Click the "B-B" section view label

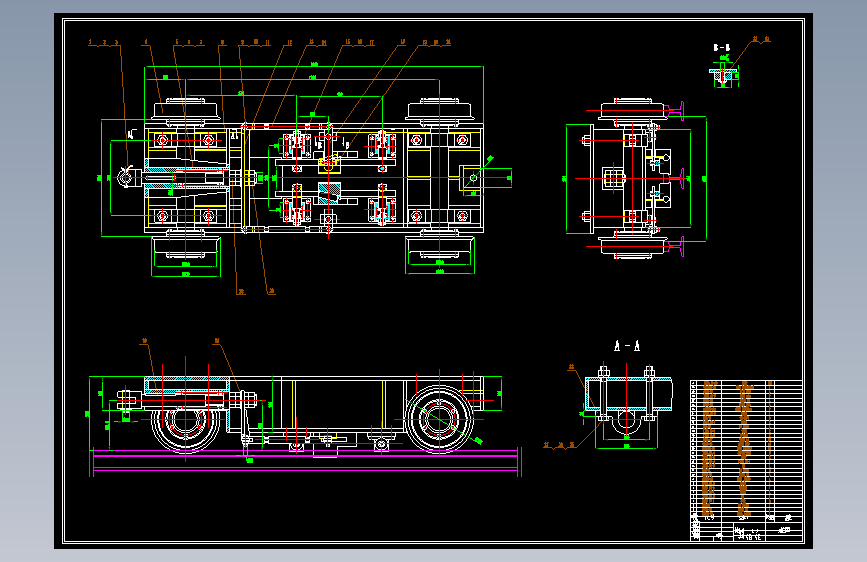[722, 48]
